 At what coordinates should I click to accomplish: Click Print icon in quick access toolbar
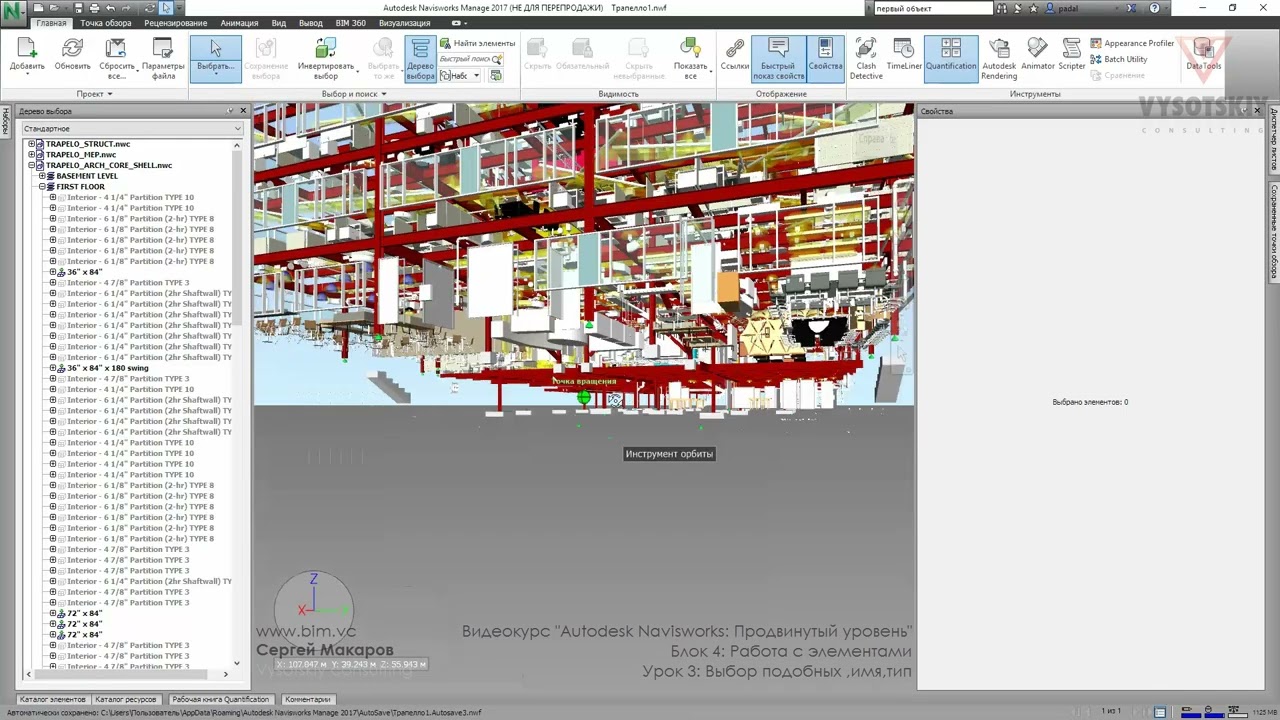pos(94,8)
